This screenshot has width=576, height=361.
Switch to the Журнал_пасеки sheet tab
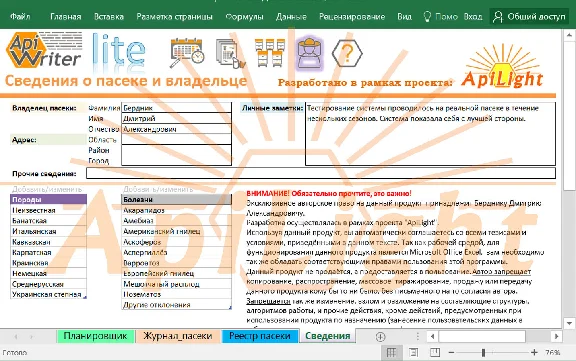pos(178,336)
